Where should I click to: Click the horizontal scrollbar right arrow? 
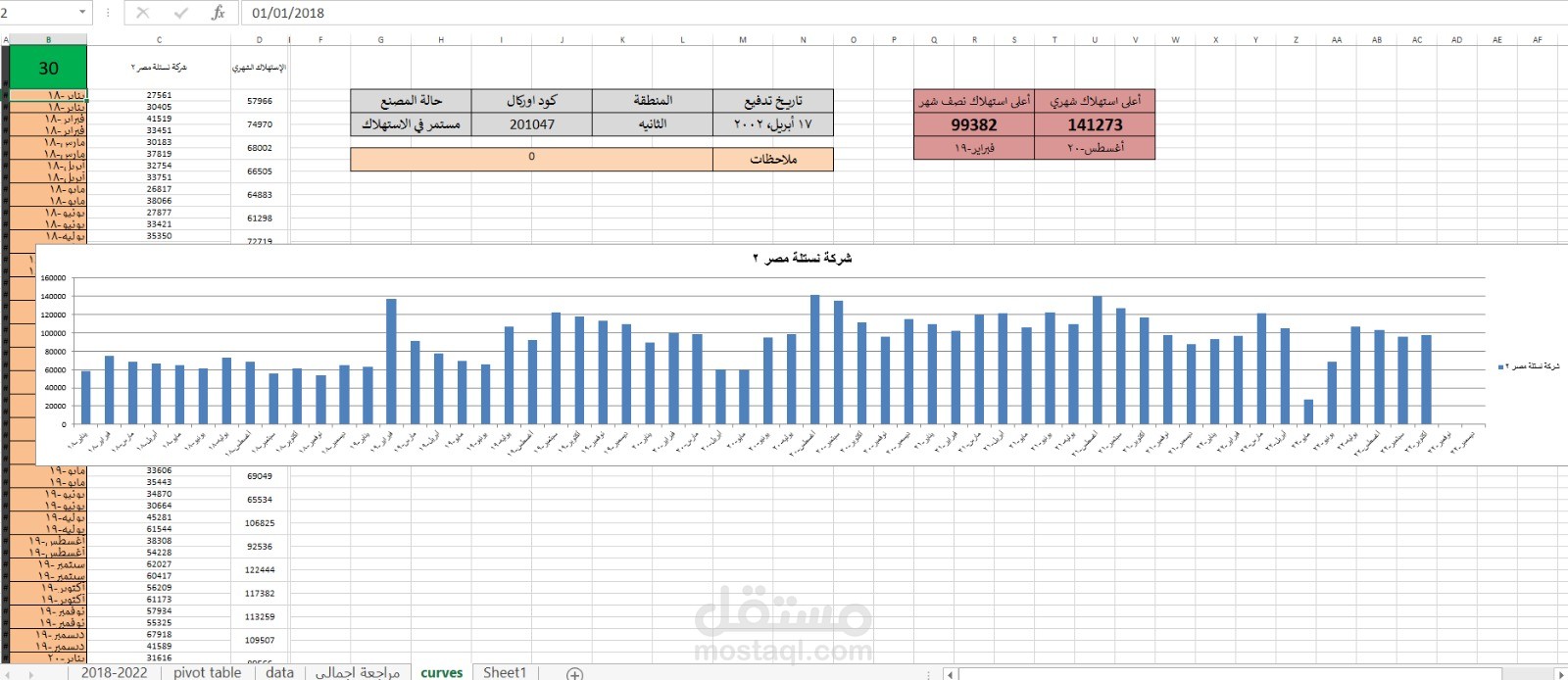click(1561, 674)
